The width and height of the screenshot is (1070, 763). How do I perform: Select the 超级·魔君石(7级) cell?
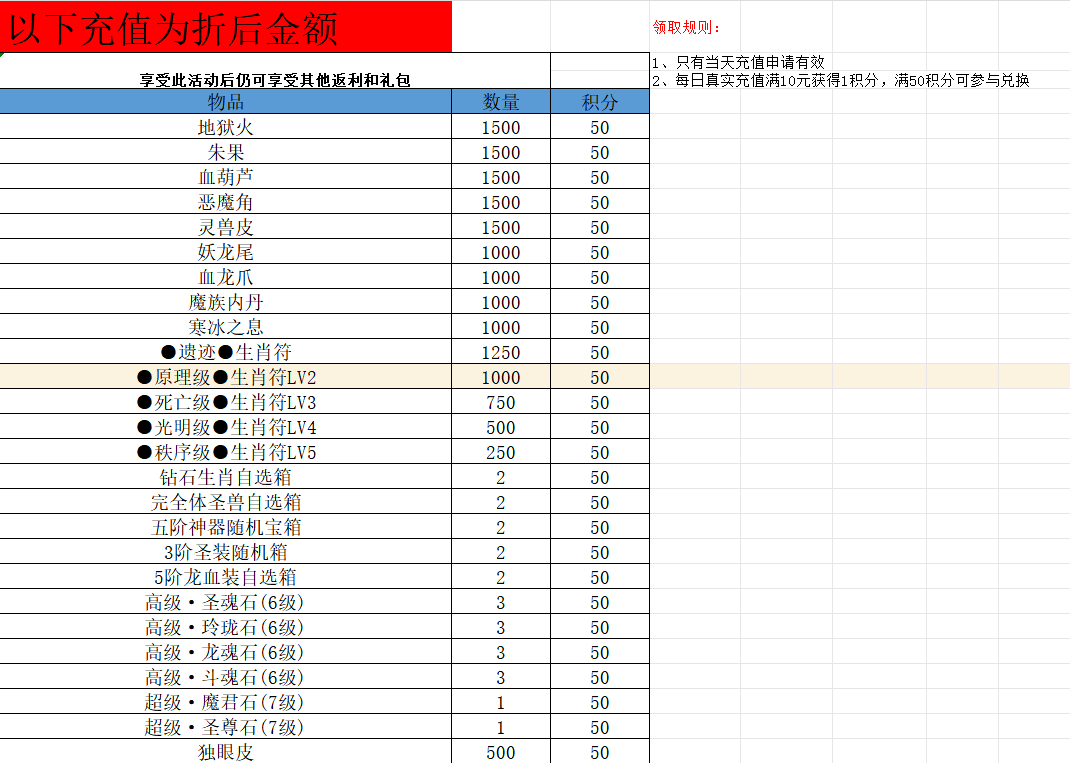point(225,702)
